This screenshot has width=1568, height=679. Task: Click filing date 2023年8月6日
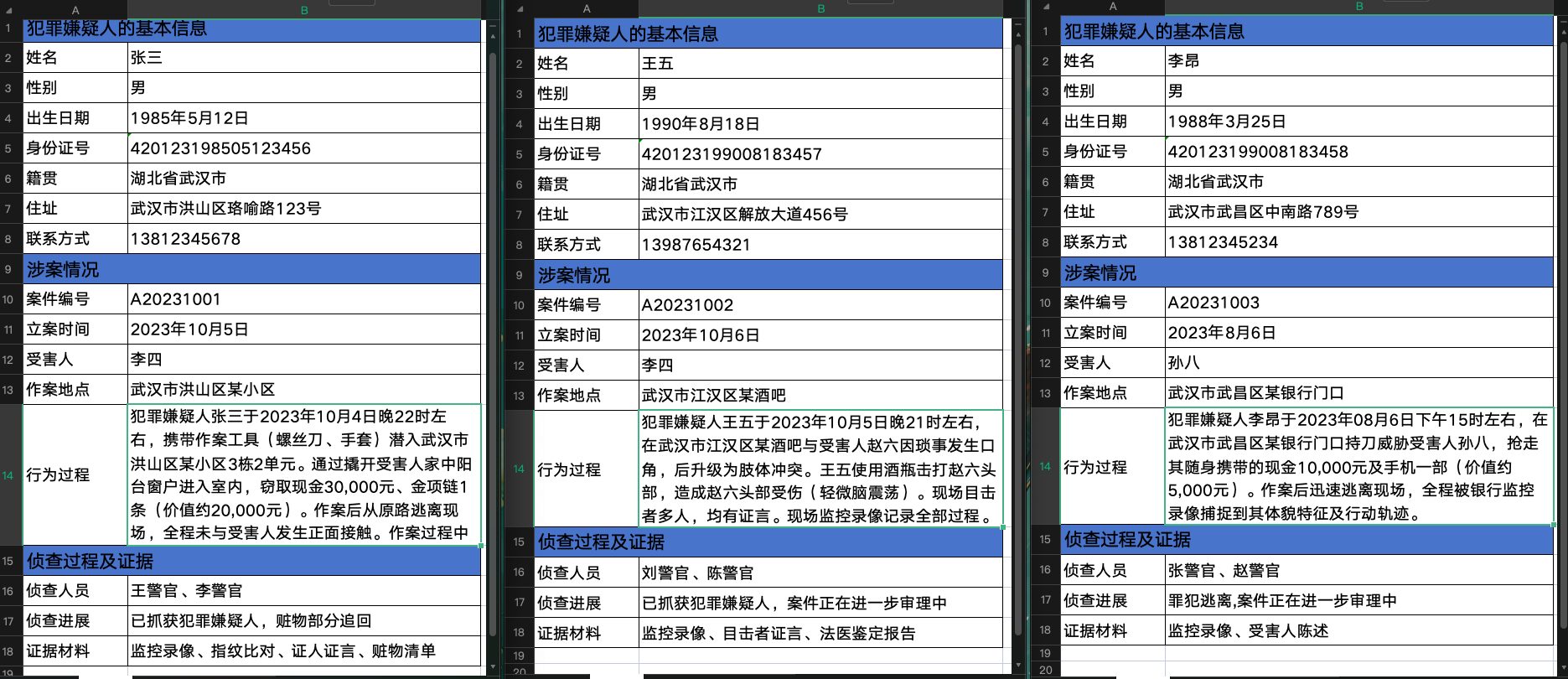1359,333
